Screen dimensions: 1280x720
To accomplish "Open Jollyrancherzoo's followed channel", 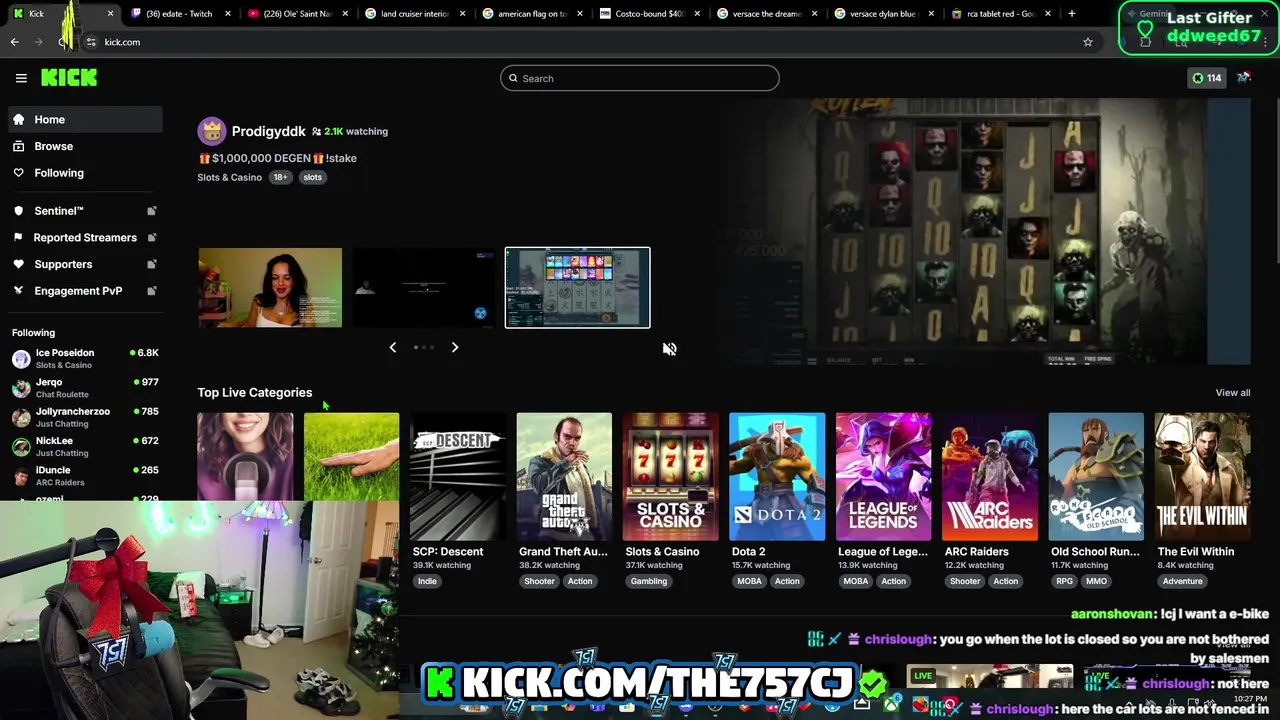I will click(85, 417).
